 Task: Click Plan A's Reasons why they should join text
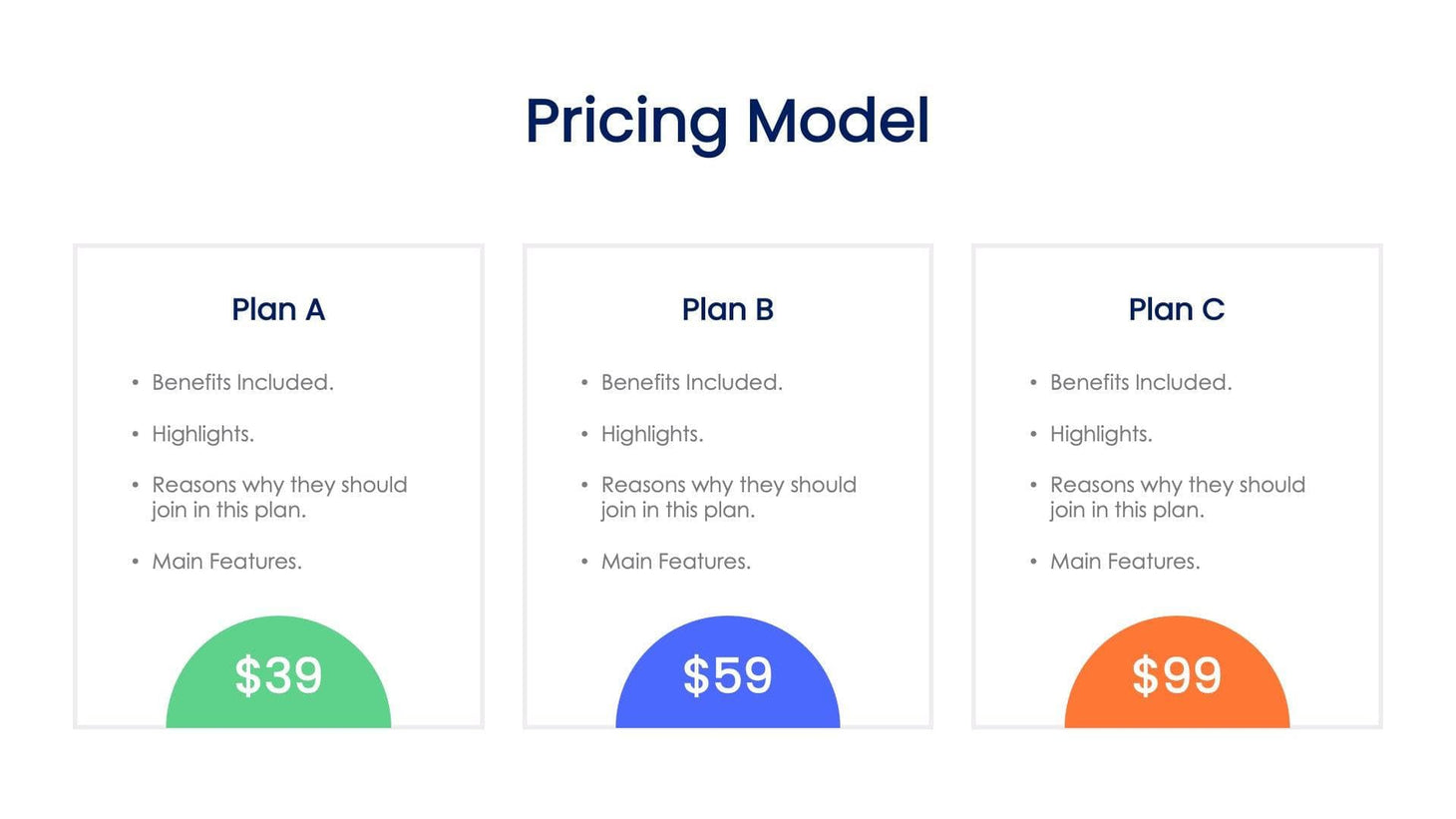point(279,497)
